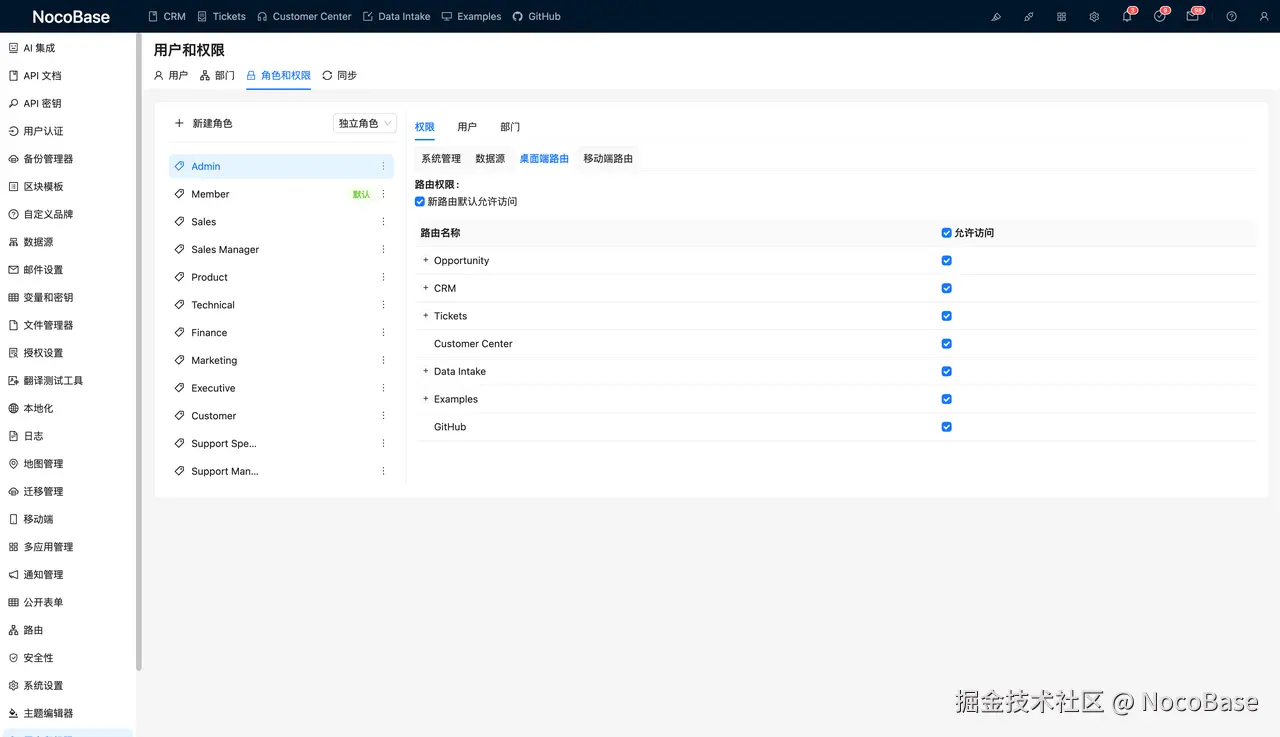Open Customer Center in top navigation
Viewport: 1280px width, 737px height.
[x=305, y=17]
